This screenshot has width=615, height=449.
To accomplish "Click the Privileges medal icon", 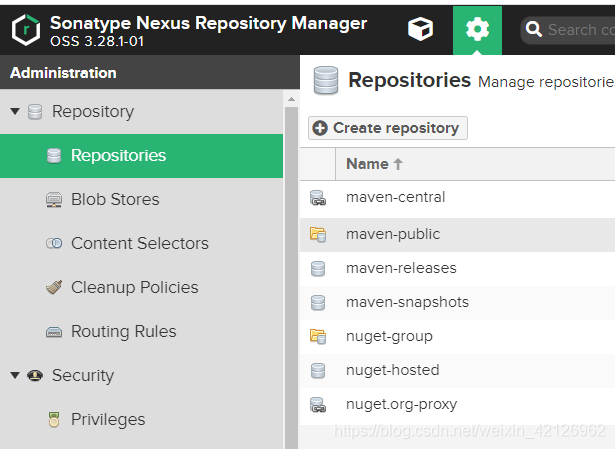I will (54, 420).
